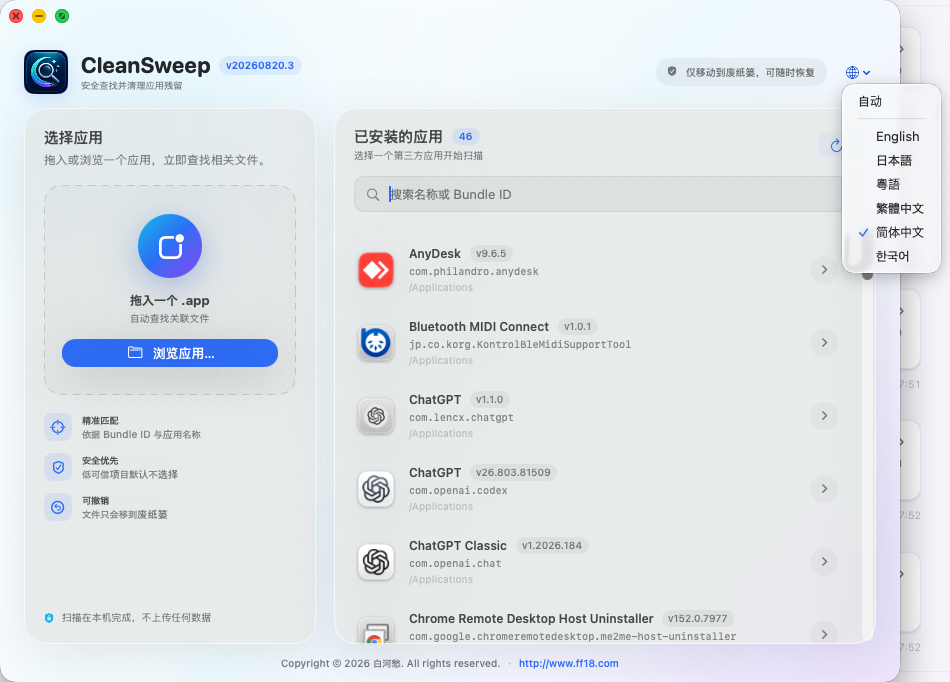Image resolution: width=950 pixels, height=682 pixels.
Task: Click jp.co.korg.KontrolBleMidiSupportTool bundle ID
Action: pos(520,344)
